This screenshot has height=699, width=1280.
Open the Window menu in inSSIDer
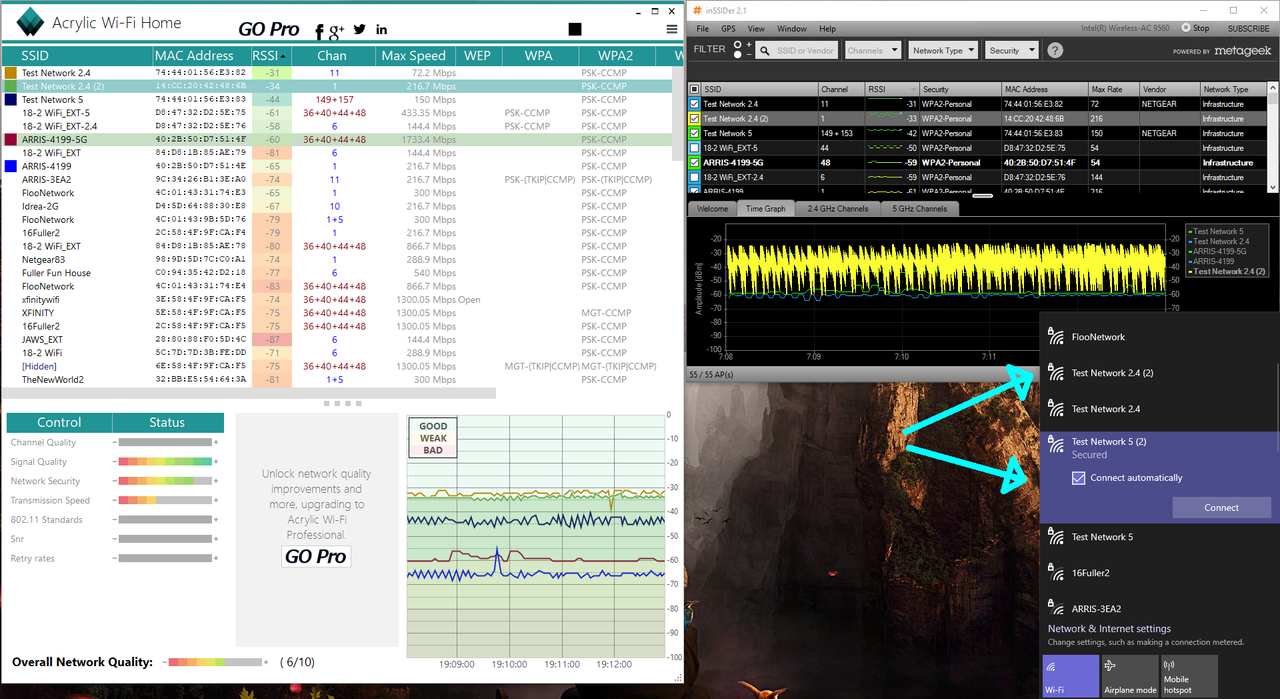pos(792,29)
